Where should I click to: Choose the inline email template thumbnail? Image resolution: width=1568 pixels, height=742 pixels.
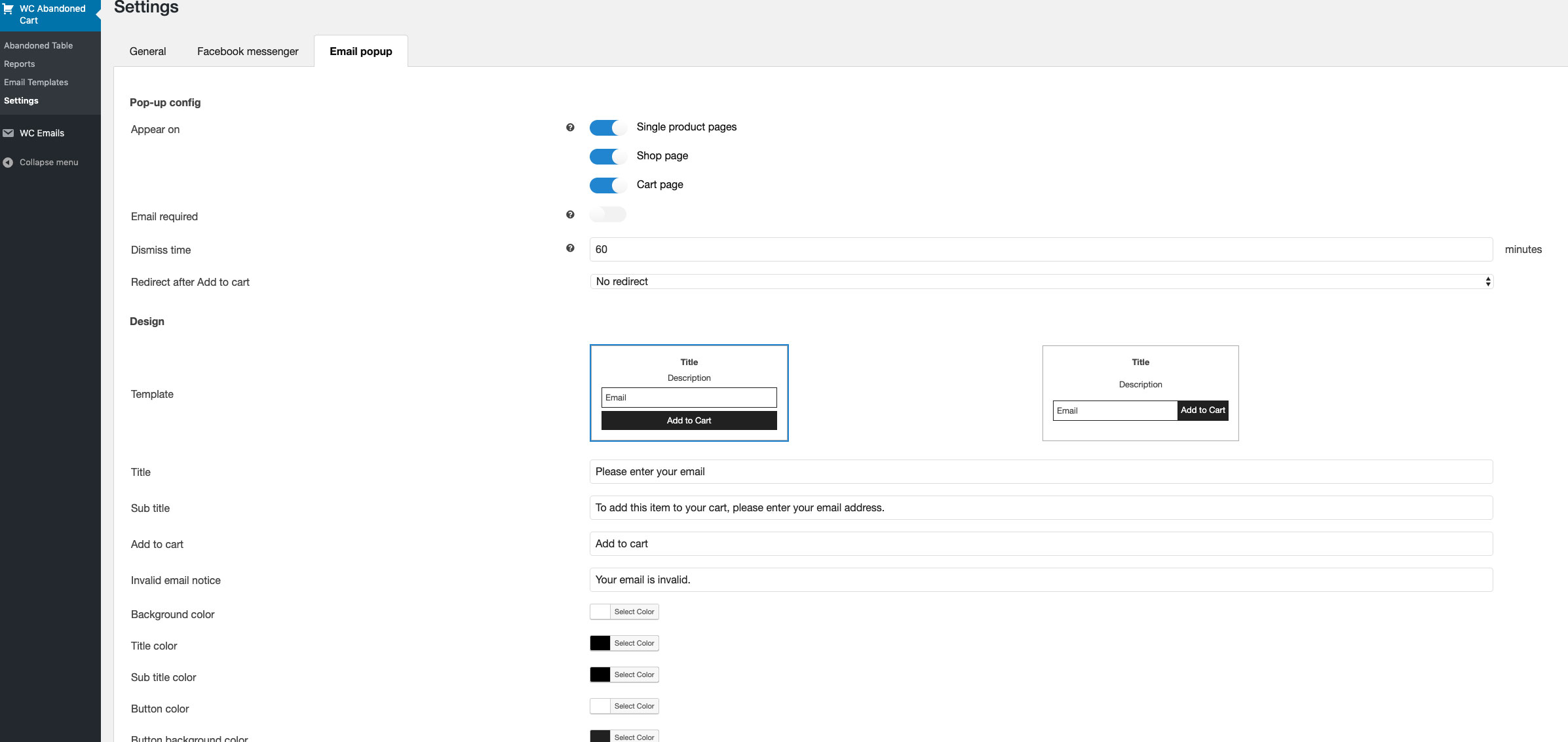(1140, 393)
